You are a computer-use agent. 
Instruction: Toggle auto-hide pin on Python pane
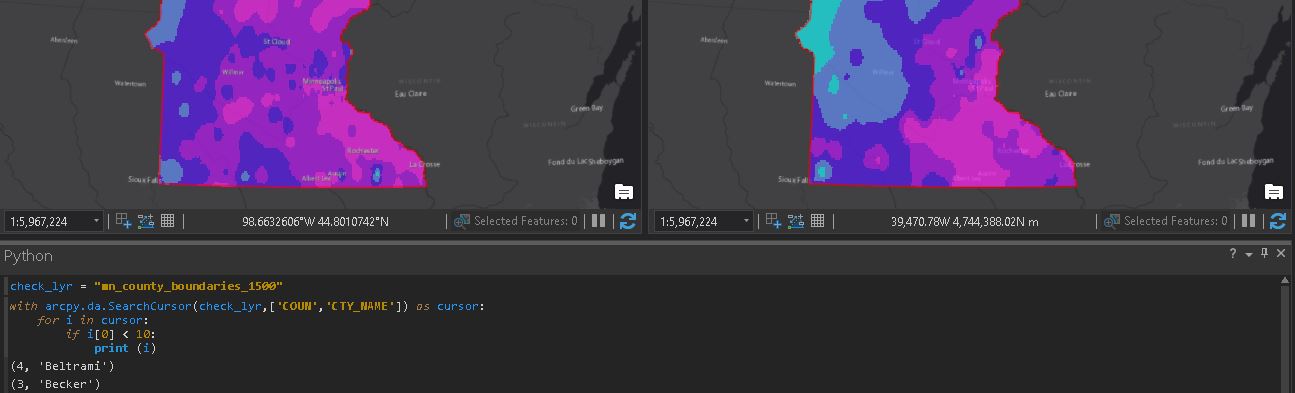tap(1265, 254)
